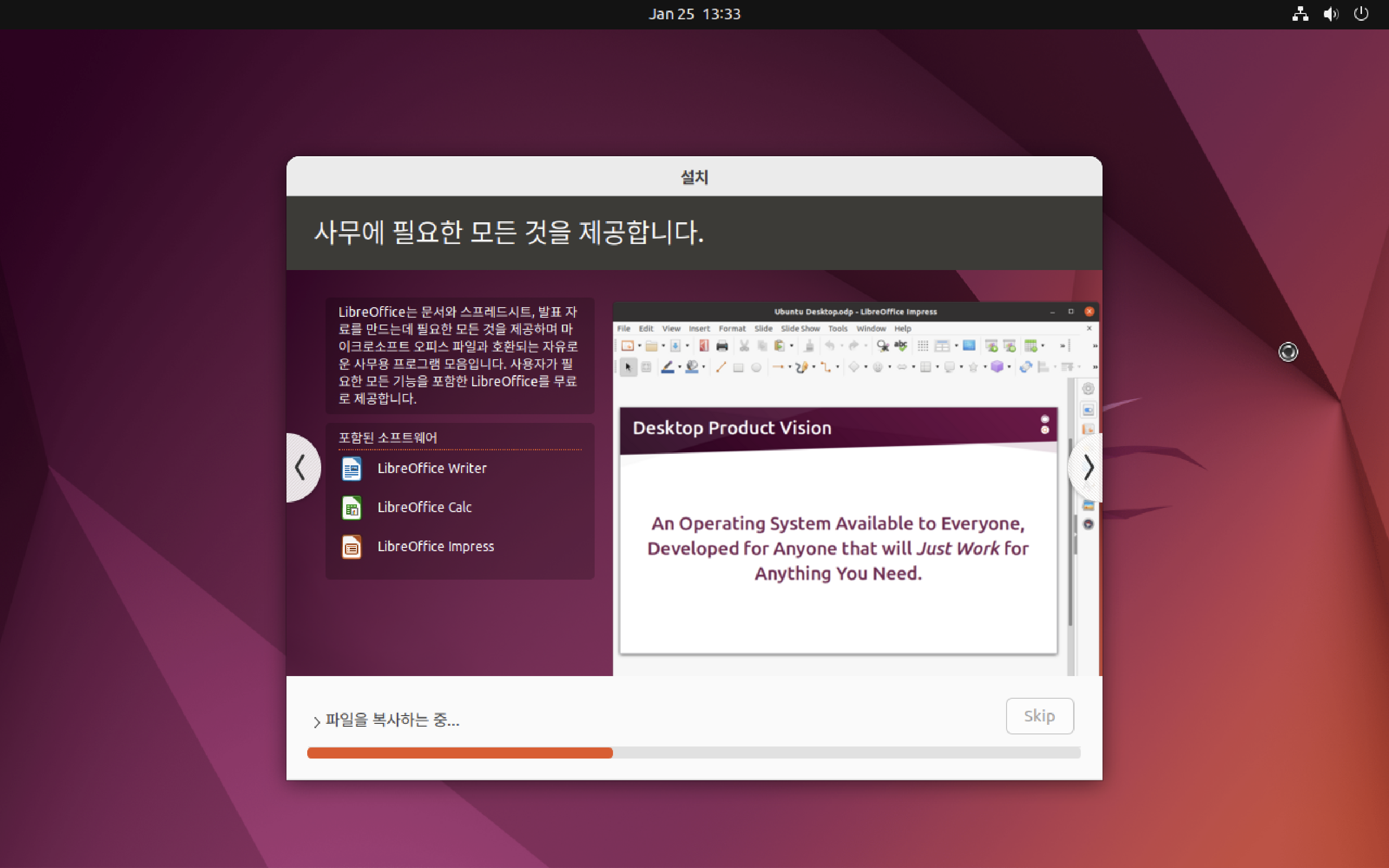This screenshot has height=868, width=1389.
Task: Click Print icon in Impress preview
Action: [722, 346]
